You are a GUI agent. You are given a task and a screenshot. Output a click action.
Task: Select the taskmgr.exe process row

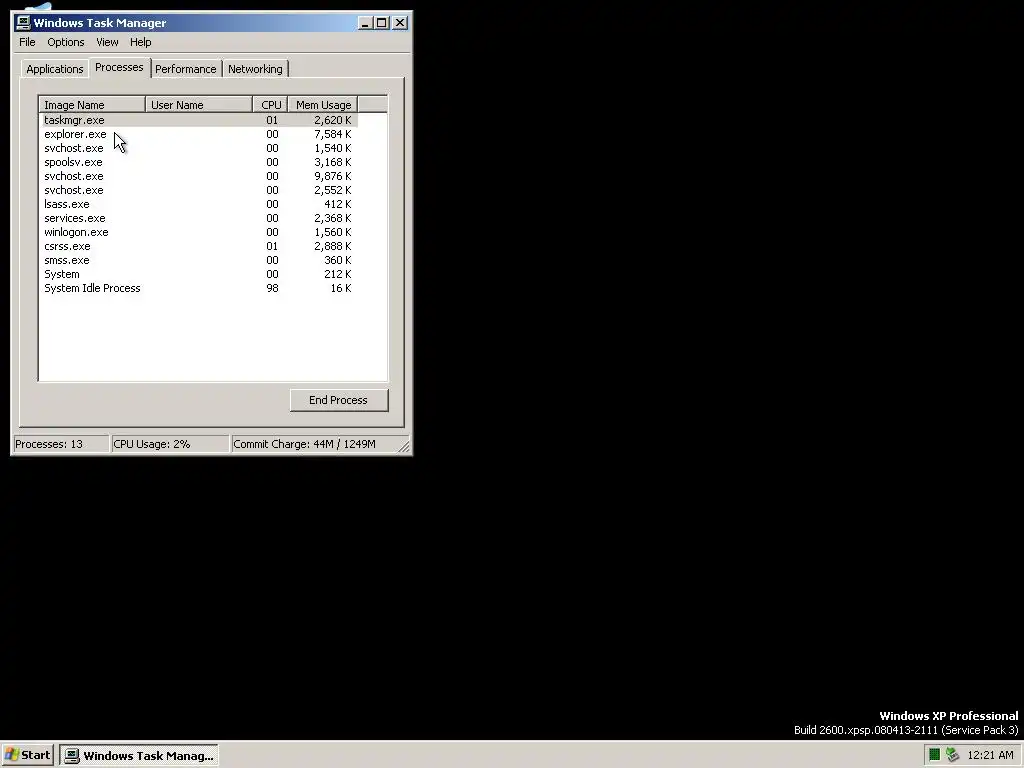coord(199,120)
